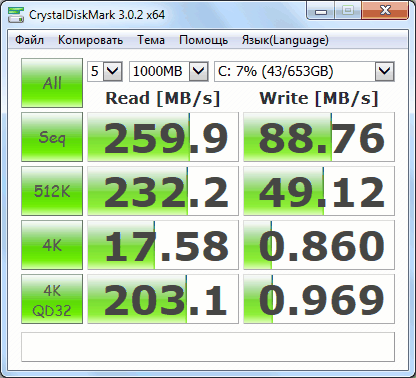Run the 4K random test
The image size is (416, 378).
click(52, 245)
